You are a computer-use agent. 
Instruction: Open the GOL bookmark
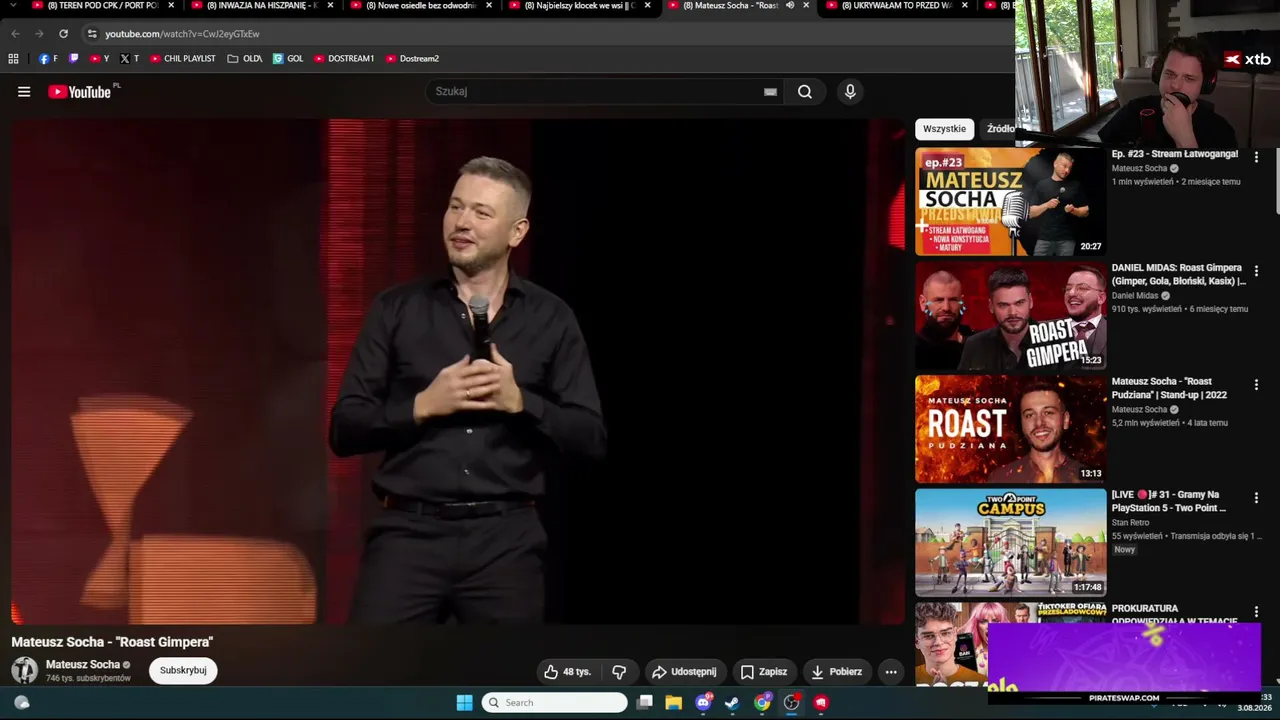click(288, 59)
